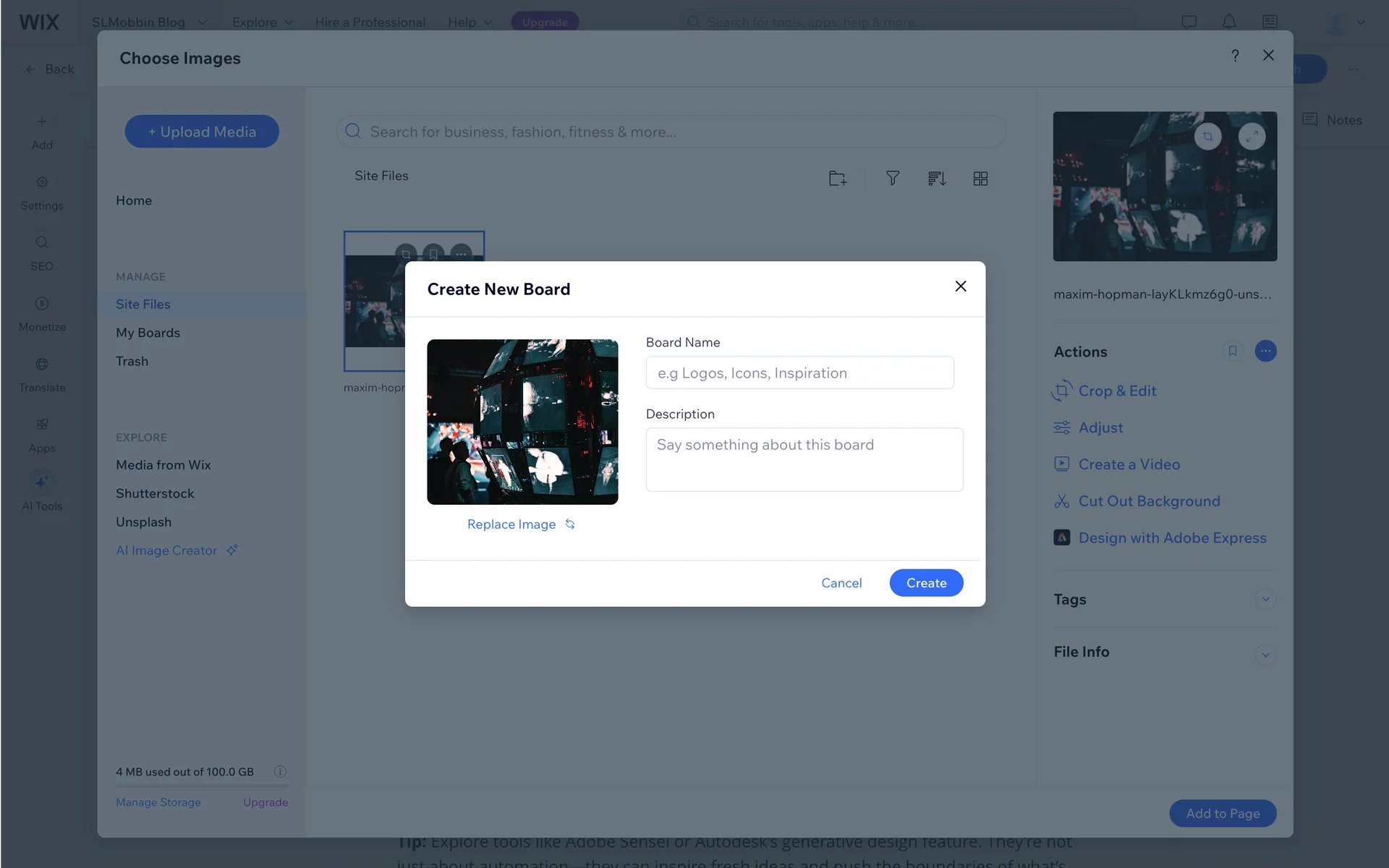Open the more actions ellipsis button
The height and width of the screenshot is (868, 1389).
[1265, 352]
